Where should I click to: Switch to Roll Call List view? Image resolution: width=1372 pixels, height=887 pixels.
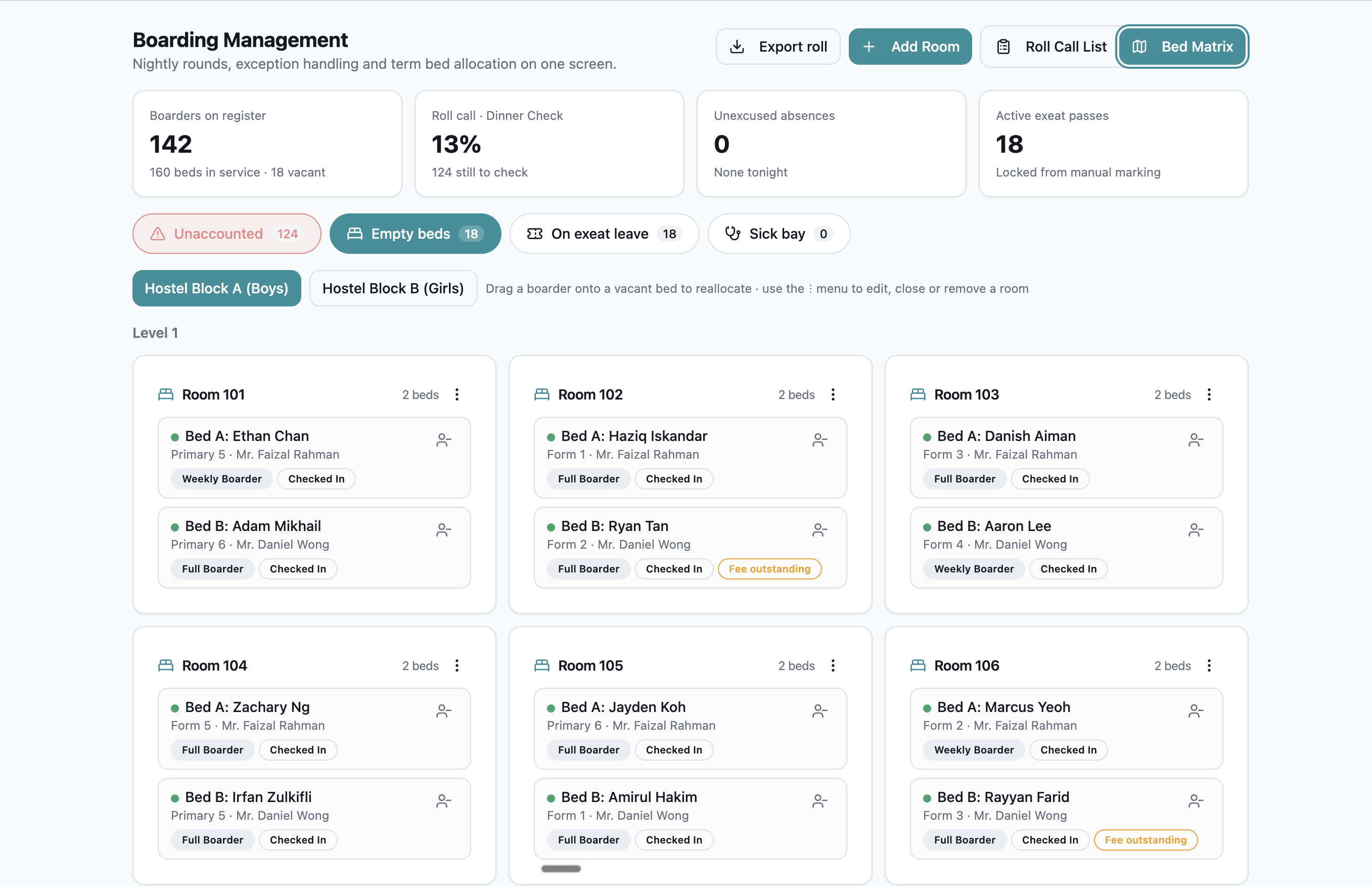tap(1050, 47)
